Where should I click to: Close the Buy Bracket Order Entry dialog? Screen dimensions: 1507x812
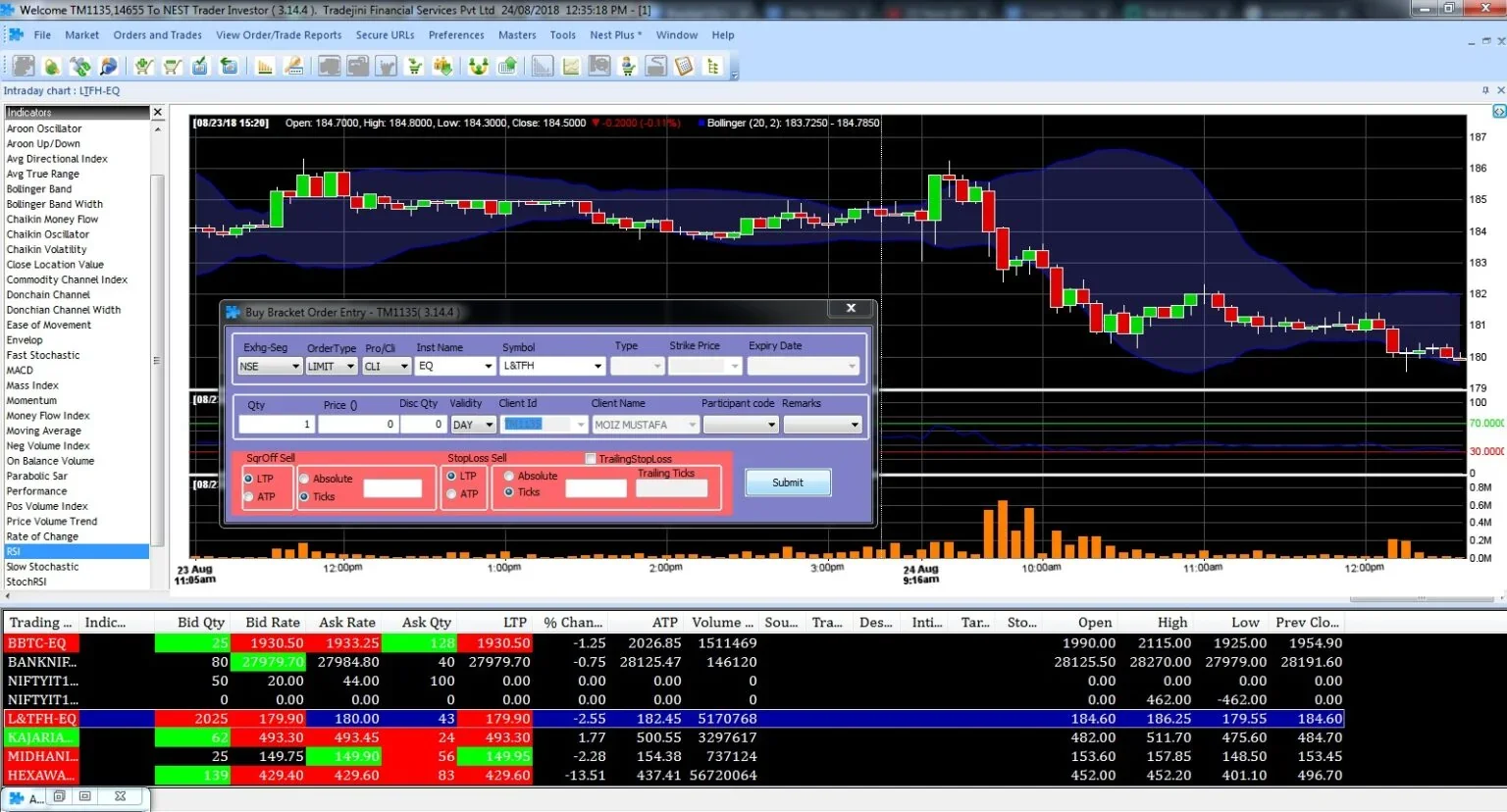tap(851, 308)
